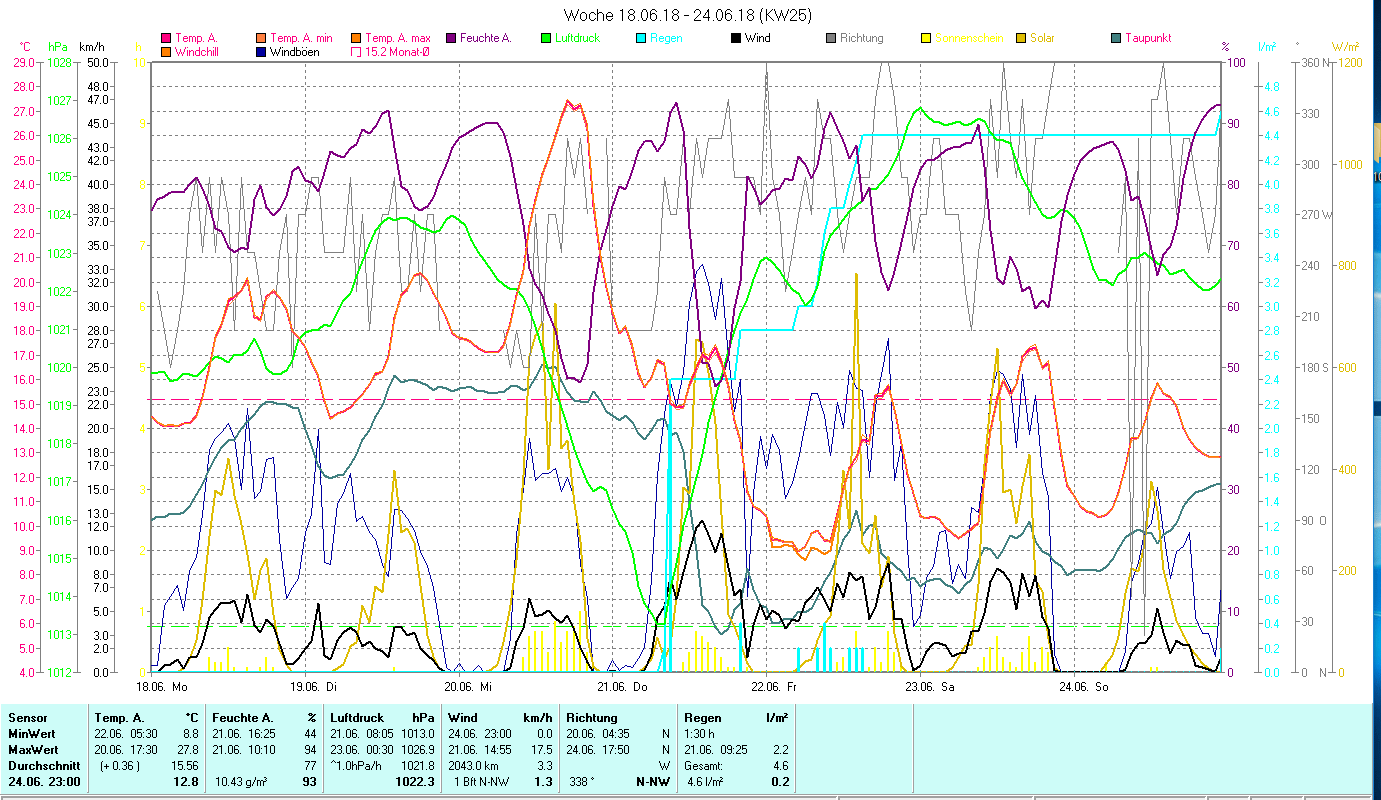Screen dimensions: 1381x800
Task: Click the wind direction value '338 °'
Action: pyautogui.click(x=584, y=782)
